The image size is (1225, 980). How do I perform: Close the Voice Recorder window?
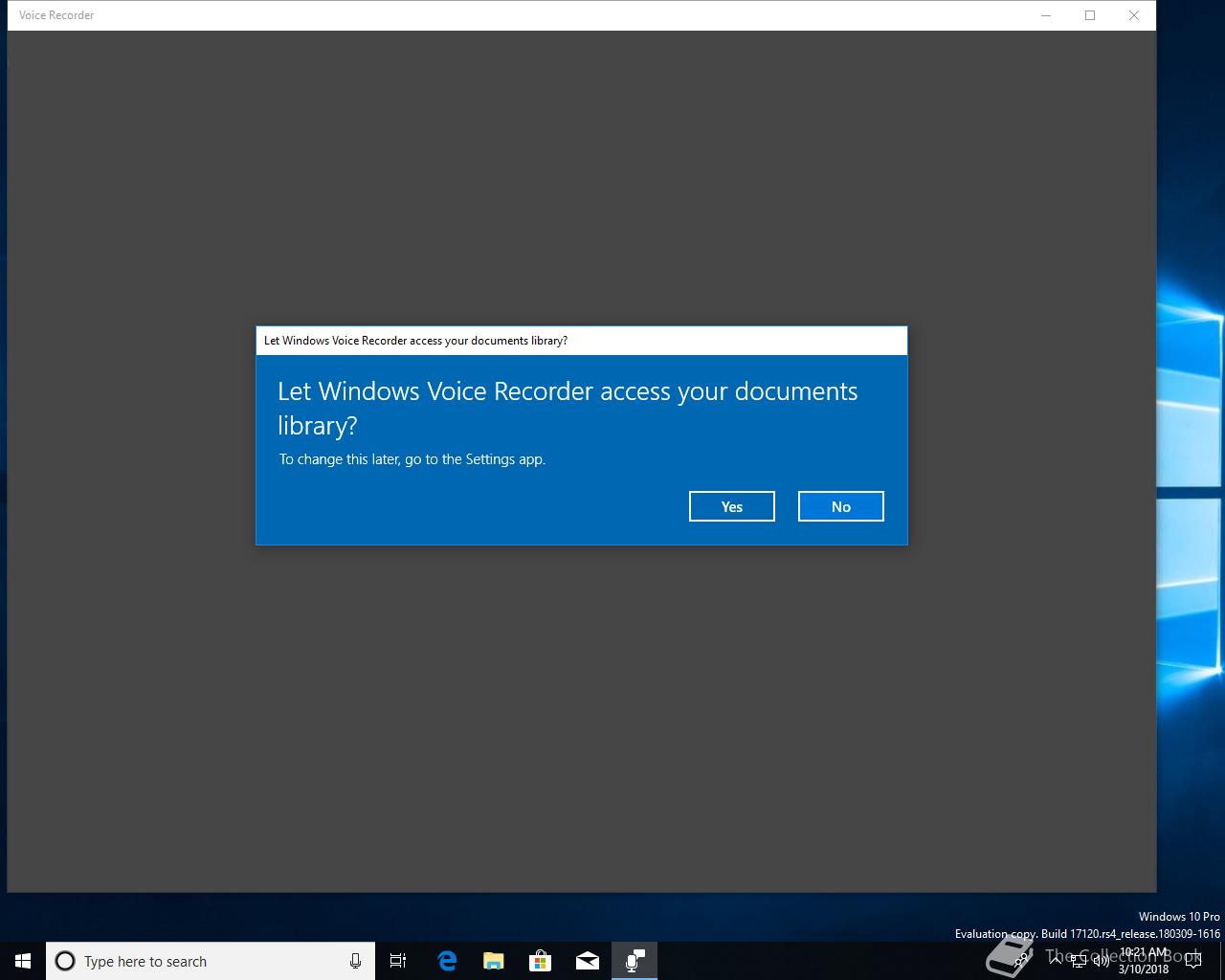(x=1134, y=15)
